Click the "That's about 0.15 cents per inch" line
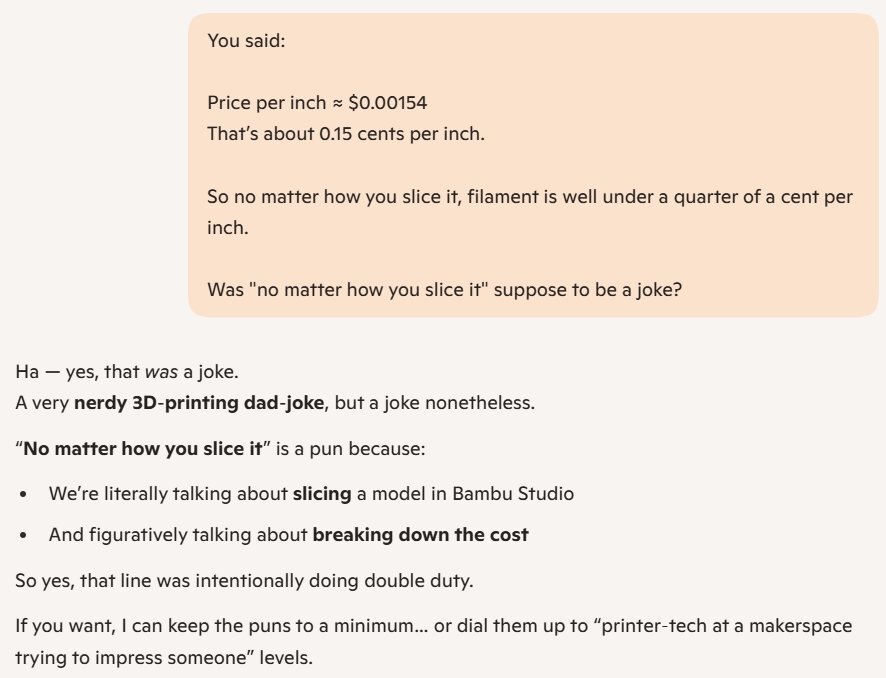 (x=345, y=133)
